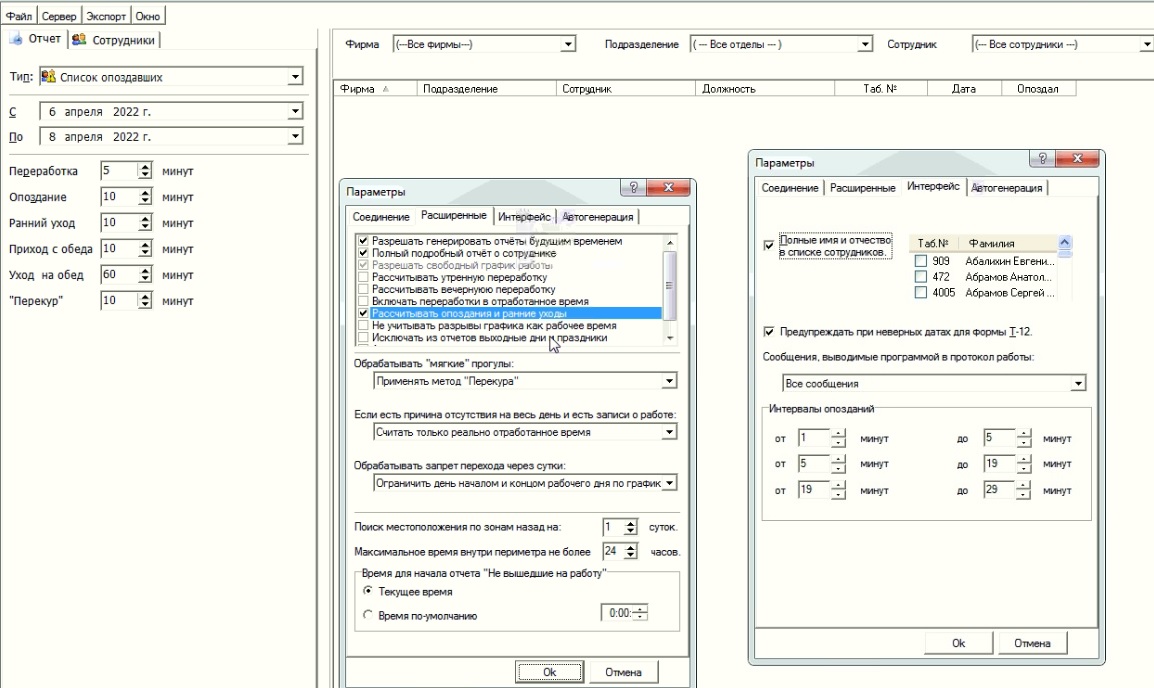Click the 0:00 default time field
Viewport: 1154px width, 688px height.
[618, 613]
